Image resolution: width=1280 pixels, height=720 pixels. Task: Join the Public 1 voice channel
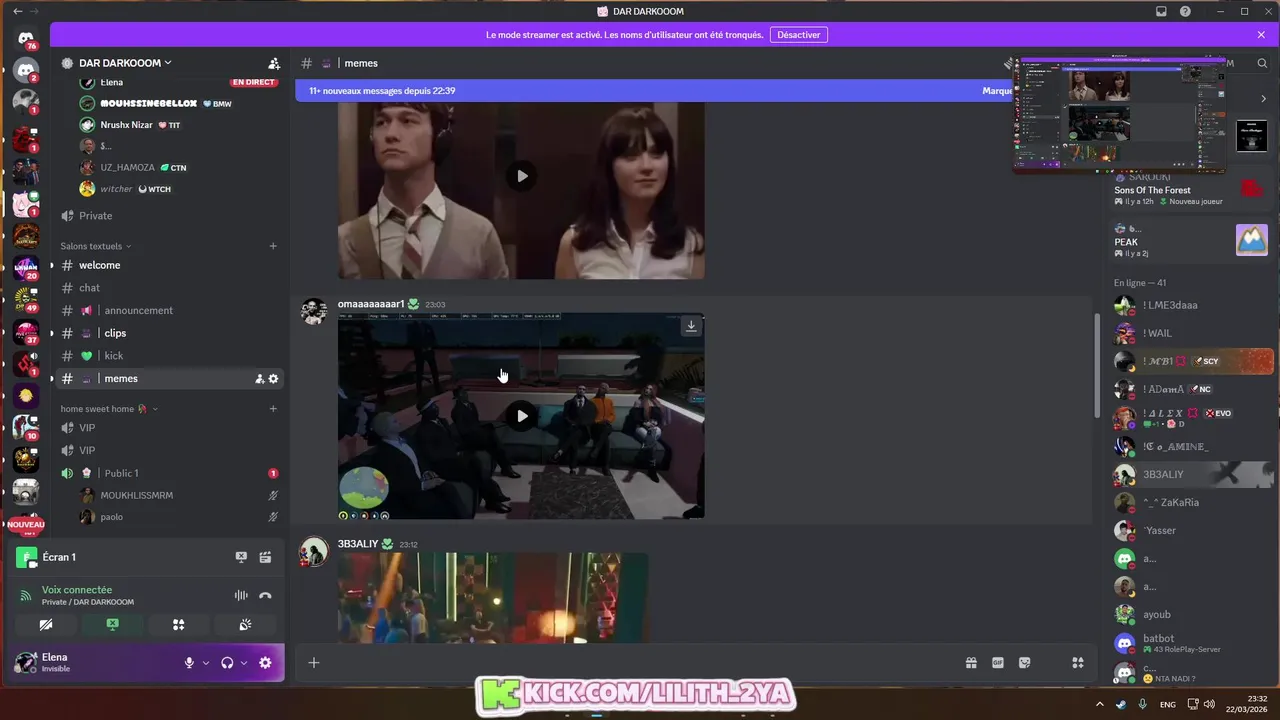click(x=167, y=473)
